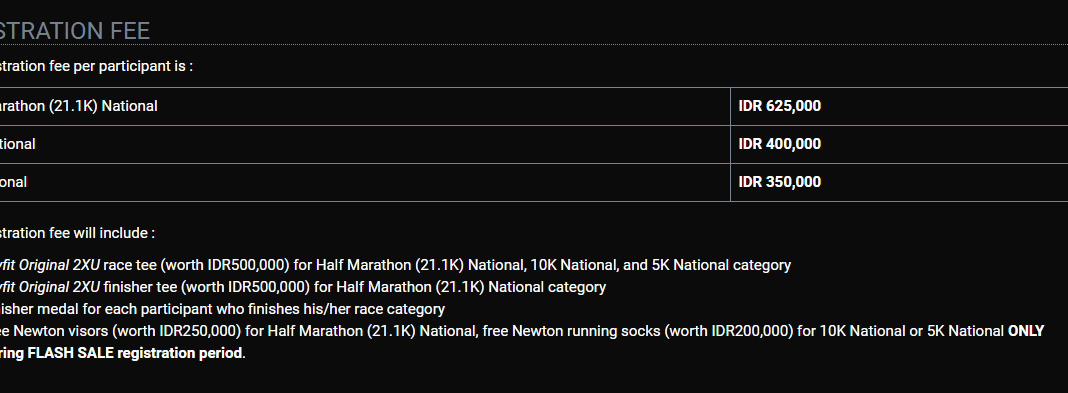Screen dimensions: 1068x393
Task: Click the 'fee will include' sentence
Action: click(77, 233)
